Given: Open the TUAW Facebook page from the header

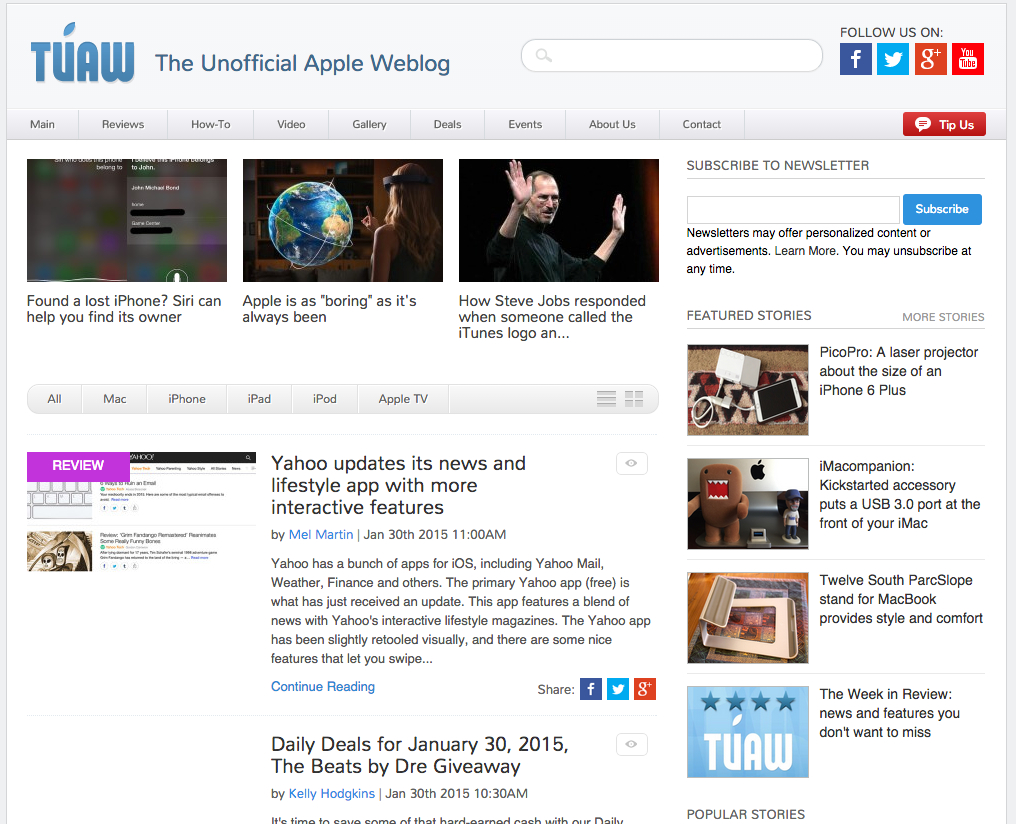Looking at the screenshot, I should [855, 59].
